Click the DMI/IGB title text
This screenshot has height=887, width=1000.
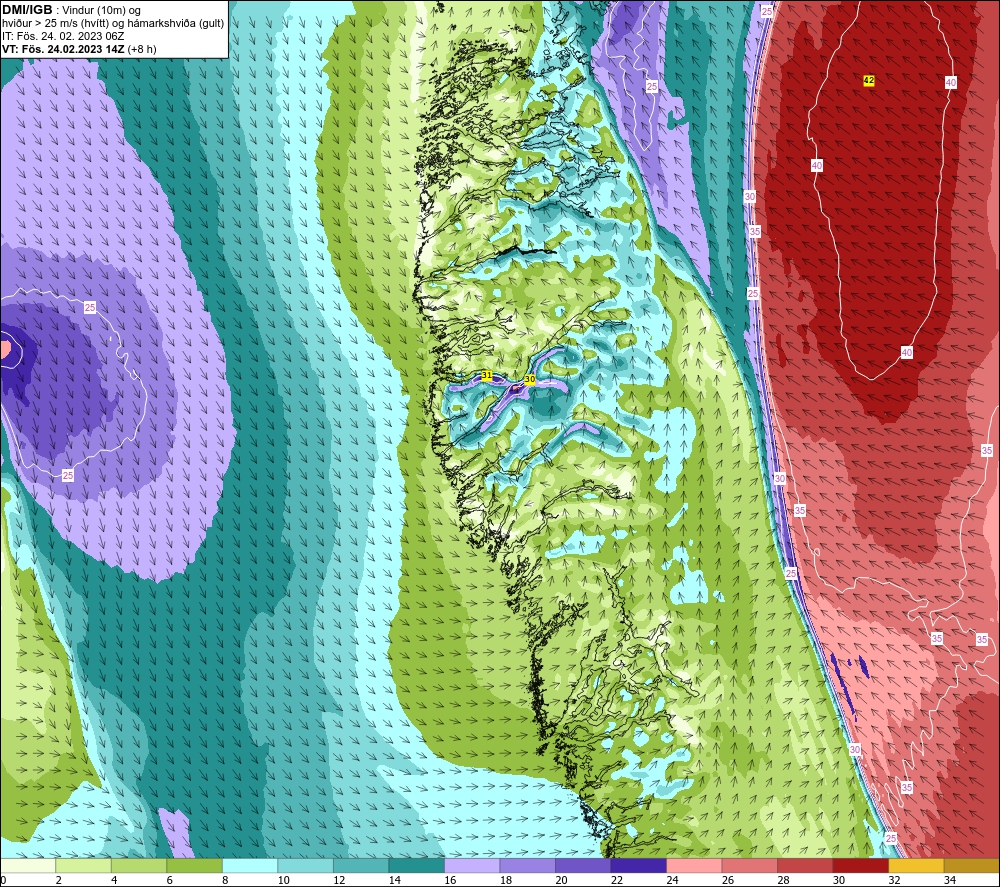point(27,10)
